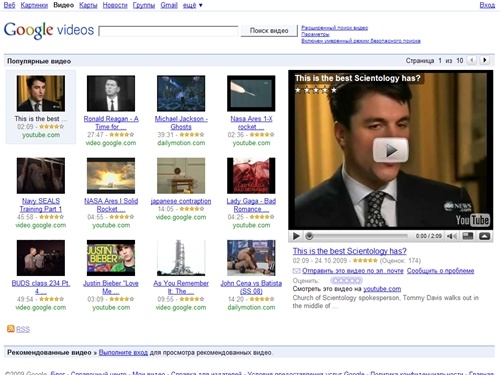
Task: Open Ronald Reagan - A Time for link
Action: 111,123
